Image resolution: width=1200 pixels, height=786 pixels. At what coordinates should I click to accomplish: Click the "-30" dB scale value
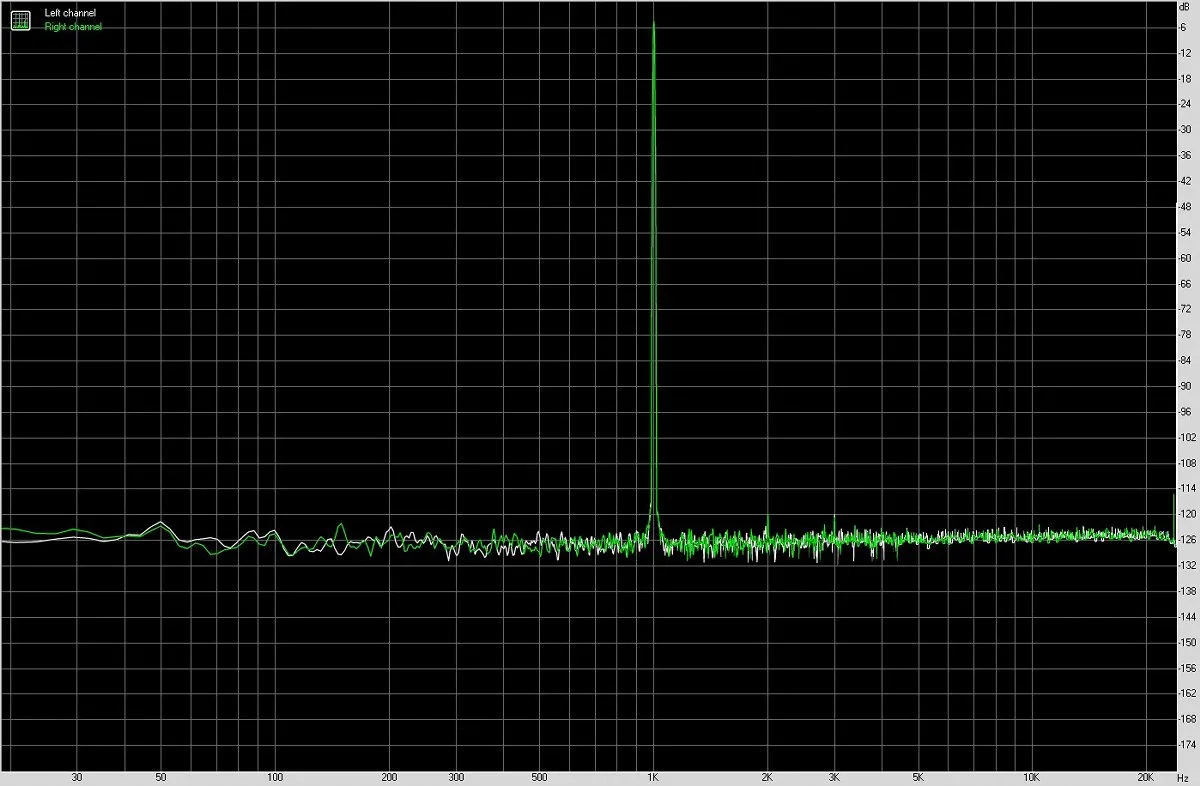1186,129
